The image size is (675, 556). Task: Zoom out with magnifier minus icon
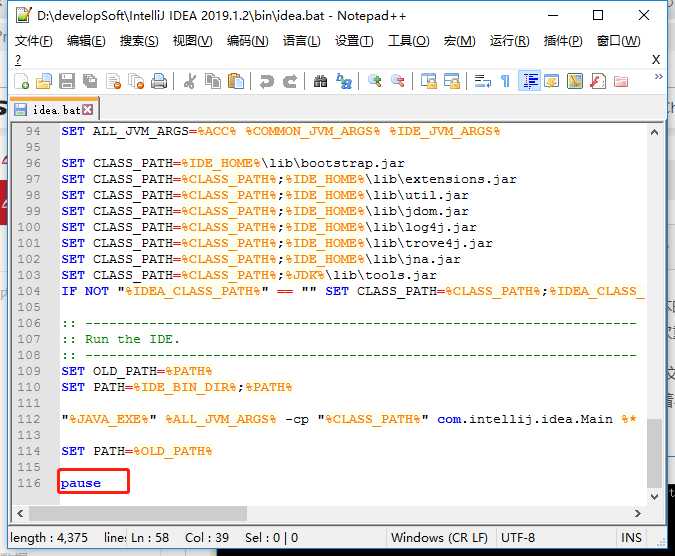[397, 81]
